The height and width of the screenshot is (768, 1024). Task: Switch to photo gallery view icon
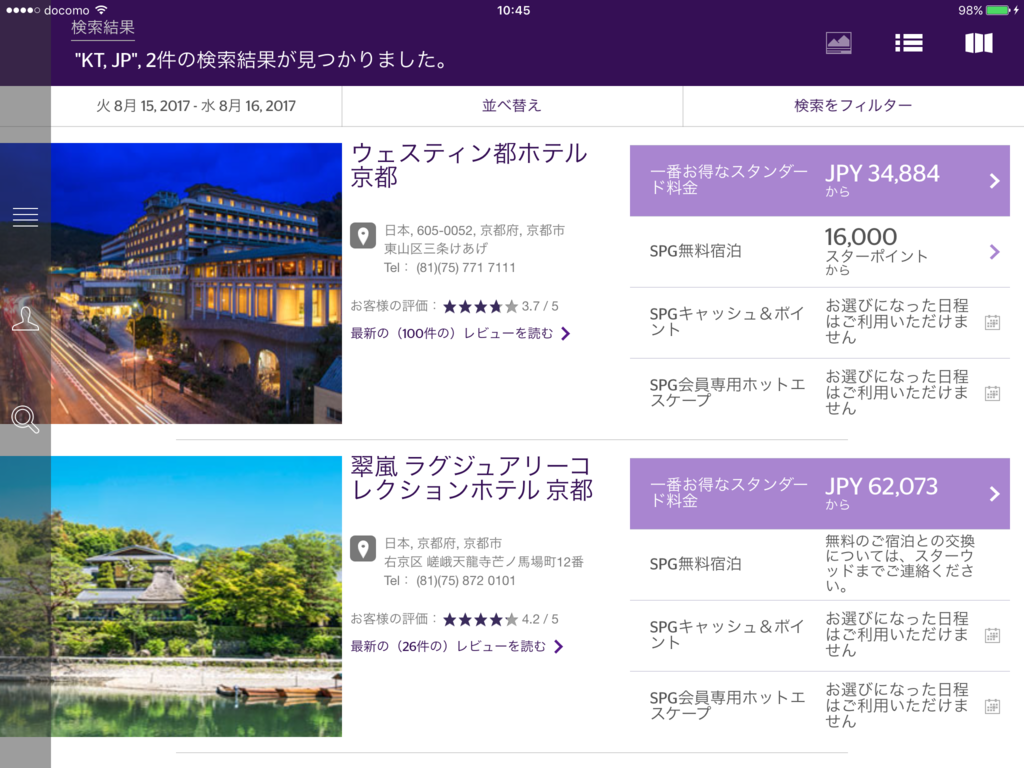click(x=839, y=43)
